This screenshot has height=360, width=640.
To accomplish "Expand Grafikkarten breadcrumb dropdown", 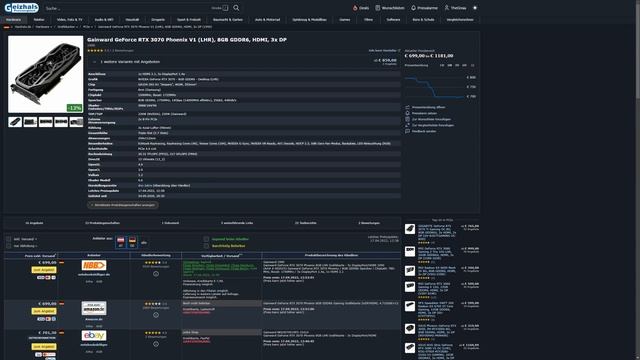I will pyautogui.click(x=77, y=27).
